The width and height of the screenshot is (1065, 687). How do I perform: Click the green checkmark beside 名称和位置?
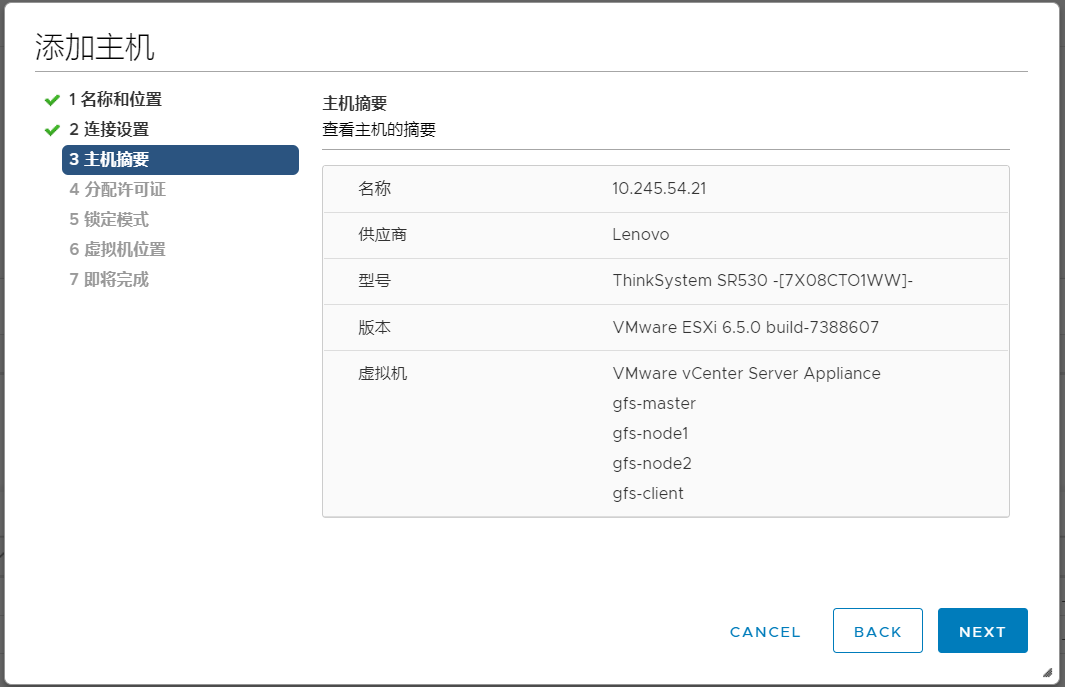[x=52, y=101]
